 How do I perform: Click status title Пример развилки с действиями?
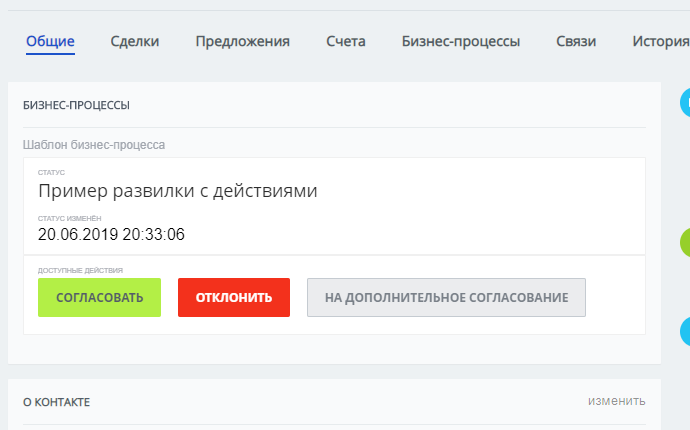tap(178, 191)
